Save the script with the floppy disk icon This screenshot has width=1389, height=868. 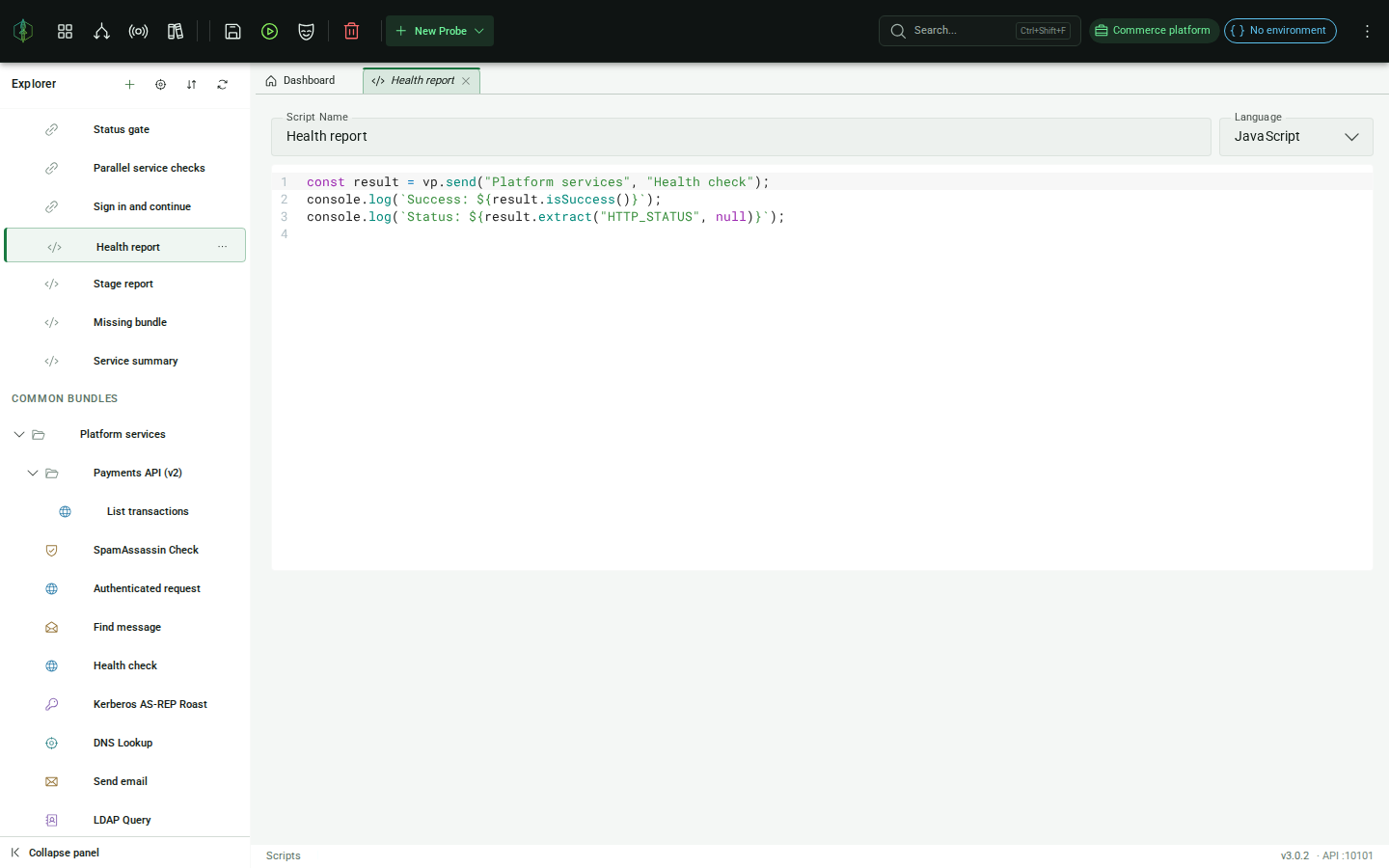232,31
